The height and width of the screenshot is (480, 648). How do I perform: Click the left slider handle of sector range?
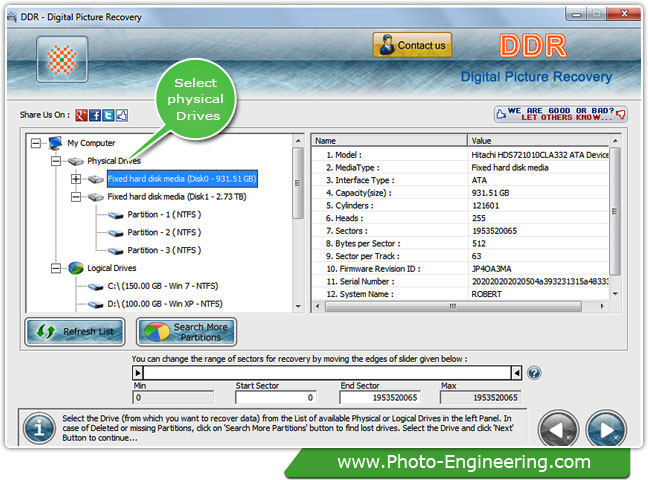coord(138,373)
